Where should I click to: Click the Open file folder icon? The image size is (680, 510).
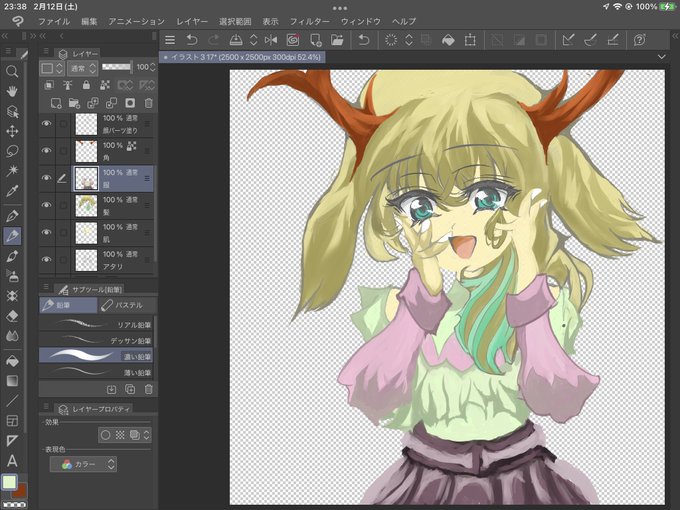click(337, 40)
